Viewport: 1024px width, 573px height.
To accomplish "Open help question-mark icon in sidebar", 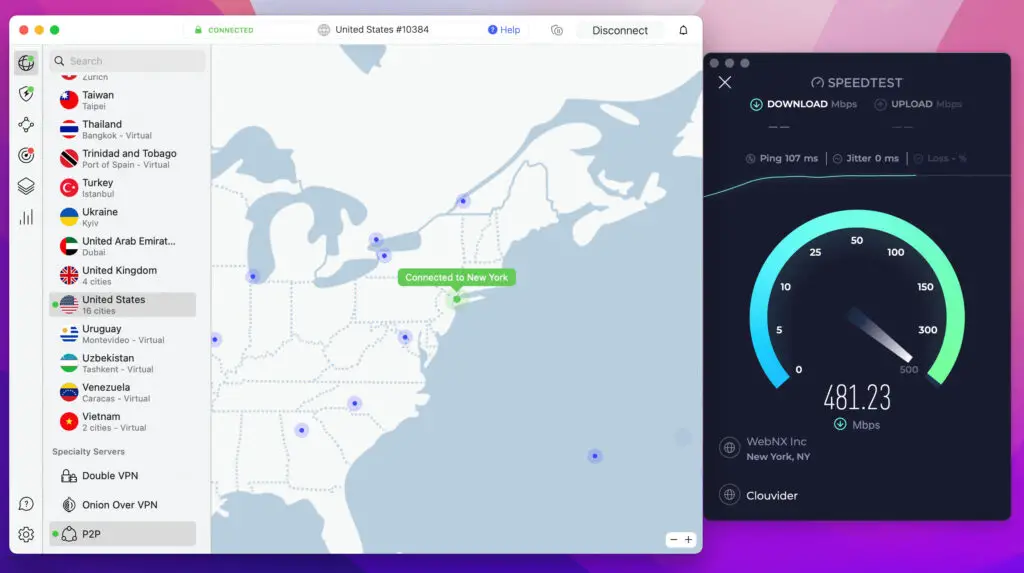I will 26,504.
